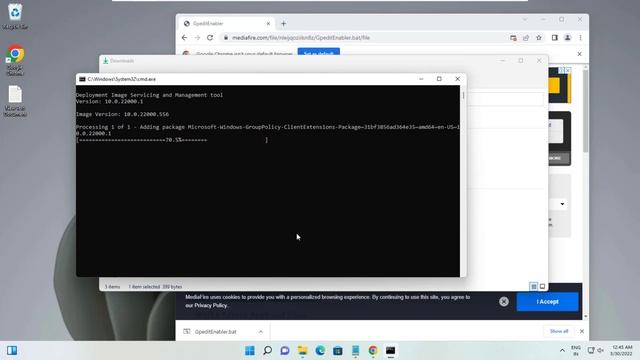Screen dimensions: 640x360
Task: Select the GpeditEnabler browser tab
Action: tap(227, 24)
